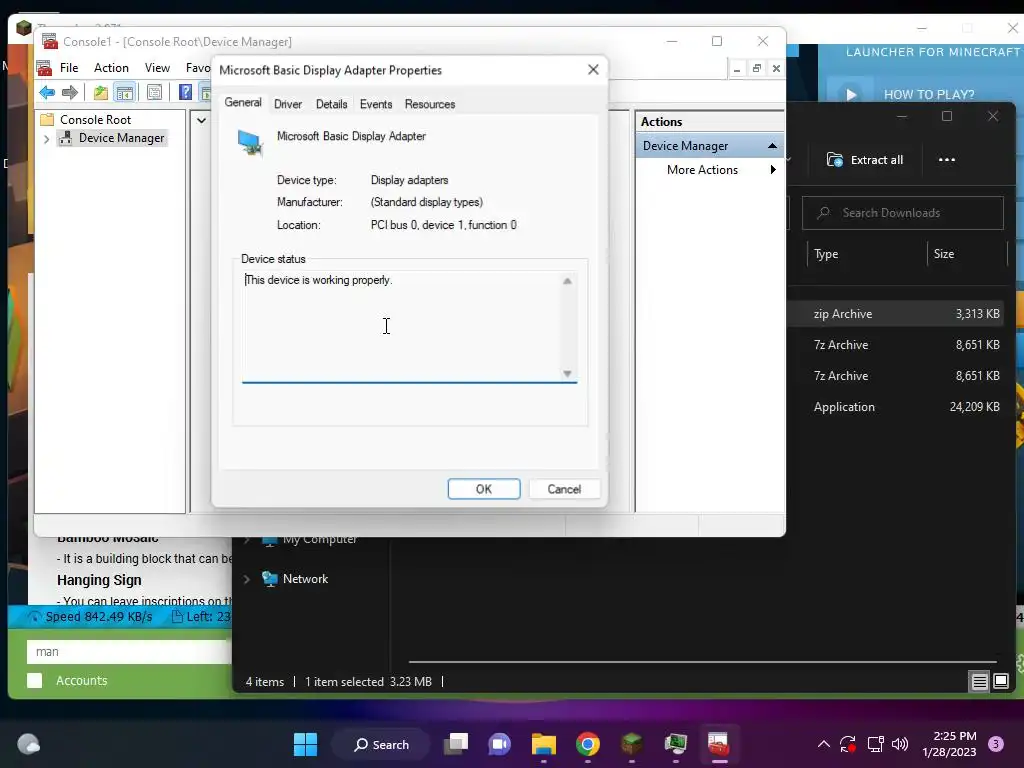The image size is (1024, 768).
Task: Sort by Type column header
Action: click(x=826, y=254)
